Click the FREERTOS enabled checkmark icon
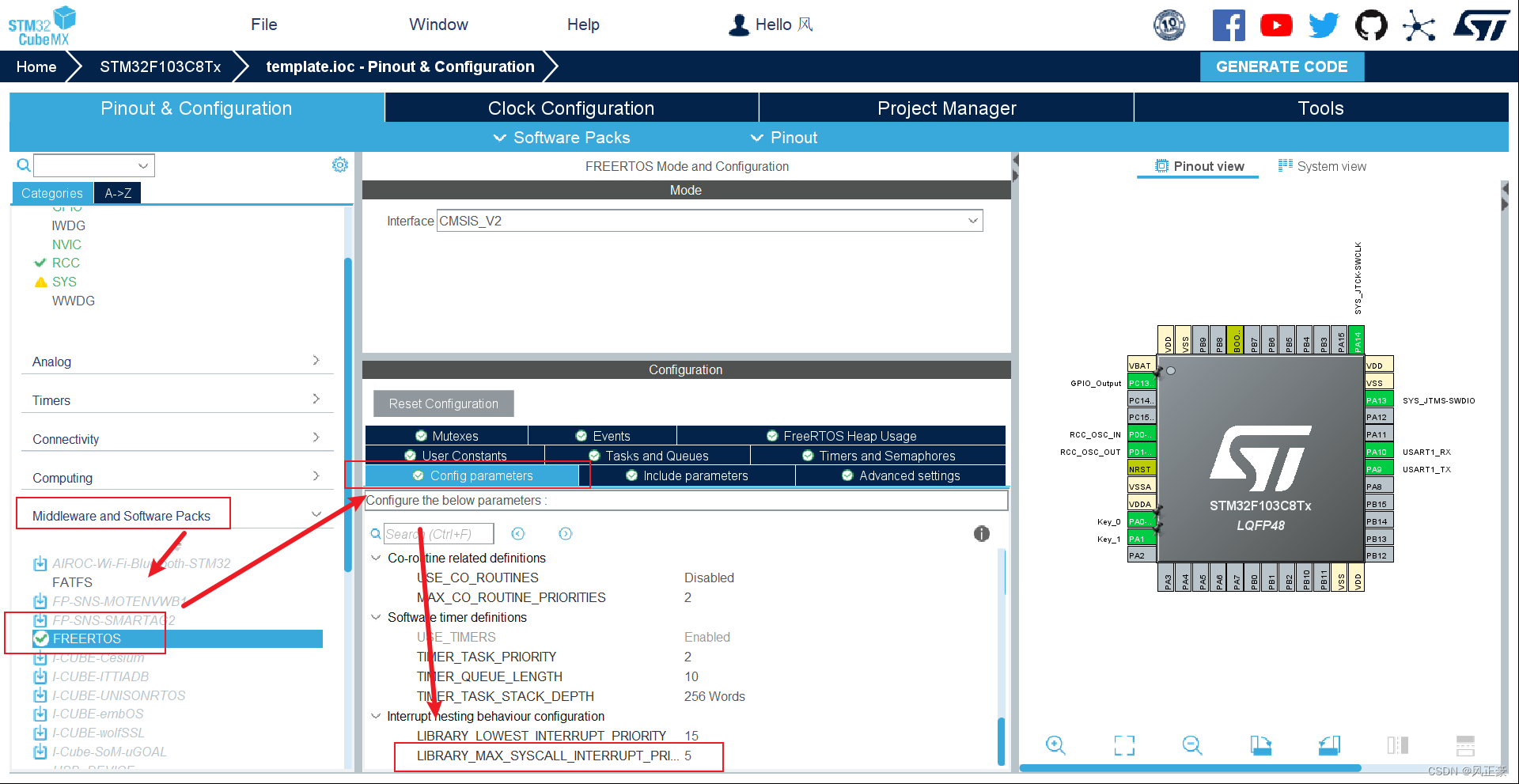The image size is (1519, 784). [41, 638]
